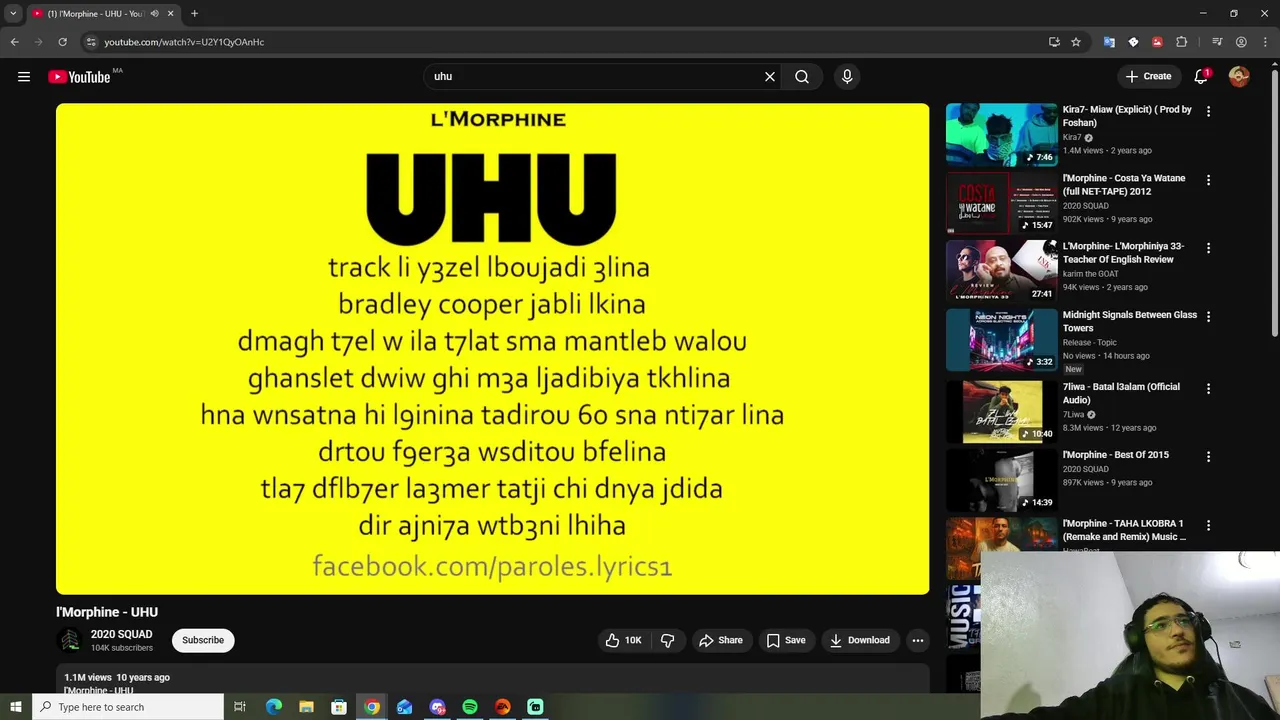Click the Windows taskbar search box
This screenshot has height=720, width=1280.
click(x=128, y=707)
